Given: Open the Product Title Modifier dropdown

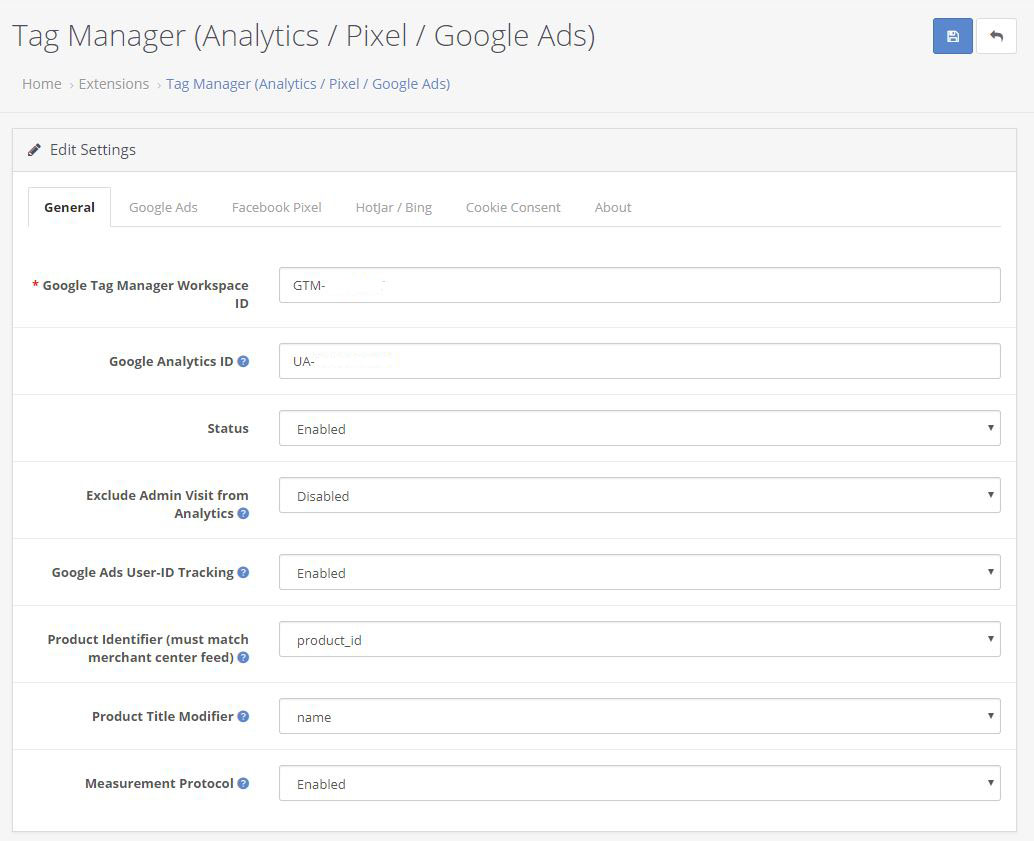Looking at the screenshot, I should [640, 716].
